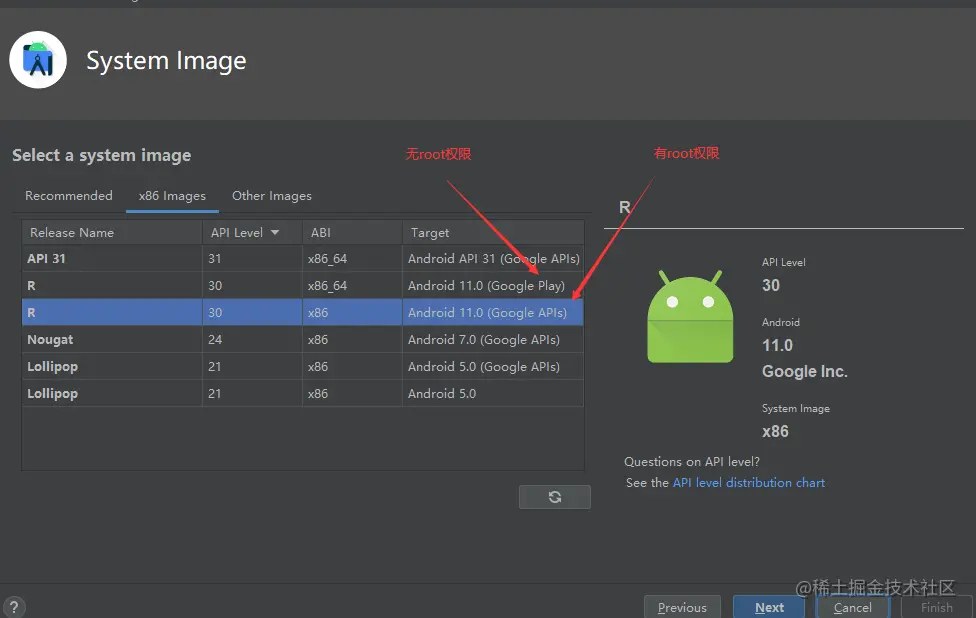This screenshot has width=976, height=618.
Task: Select the R Google Play x86_64 row
Action: 300,286
